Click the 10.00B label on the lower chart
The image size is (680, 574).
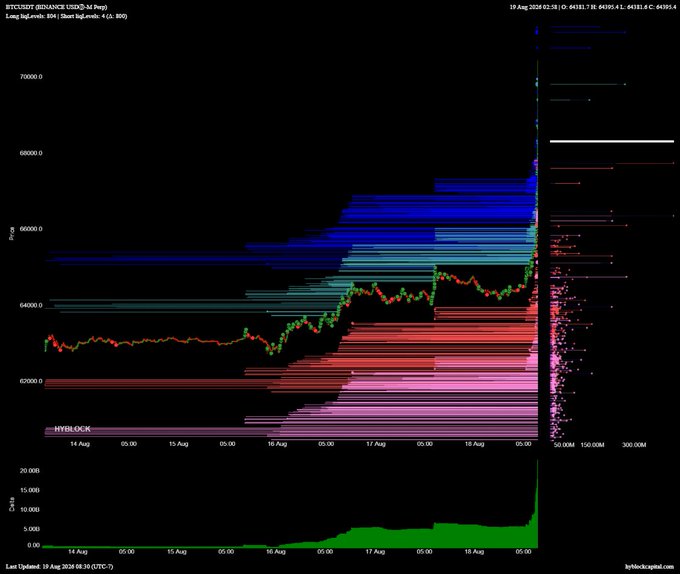[x=30, y=509]
